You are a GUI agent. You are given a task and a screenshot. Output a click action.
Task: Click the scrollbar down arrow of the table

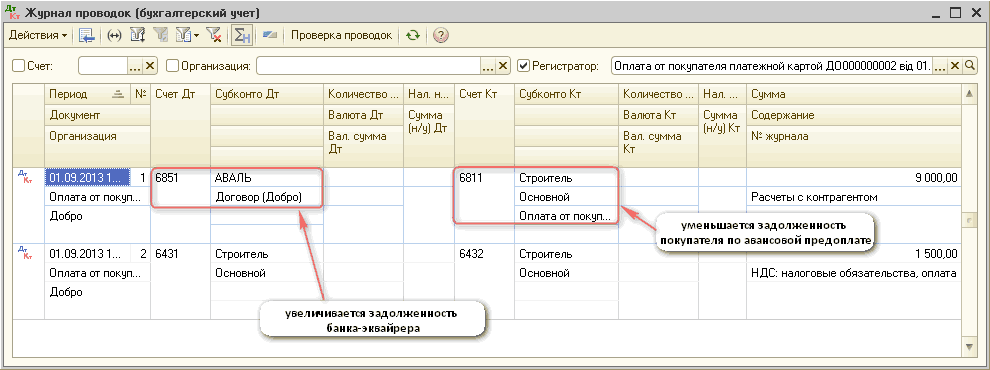(969, 347)
